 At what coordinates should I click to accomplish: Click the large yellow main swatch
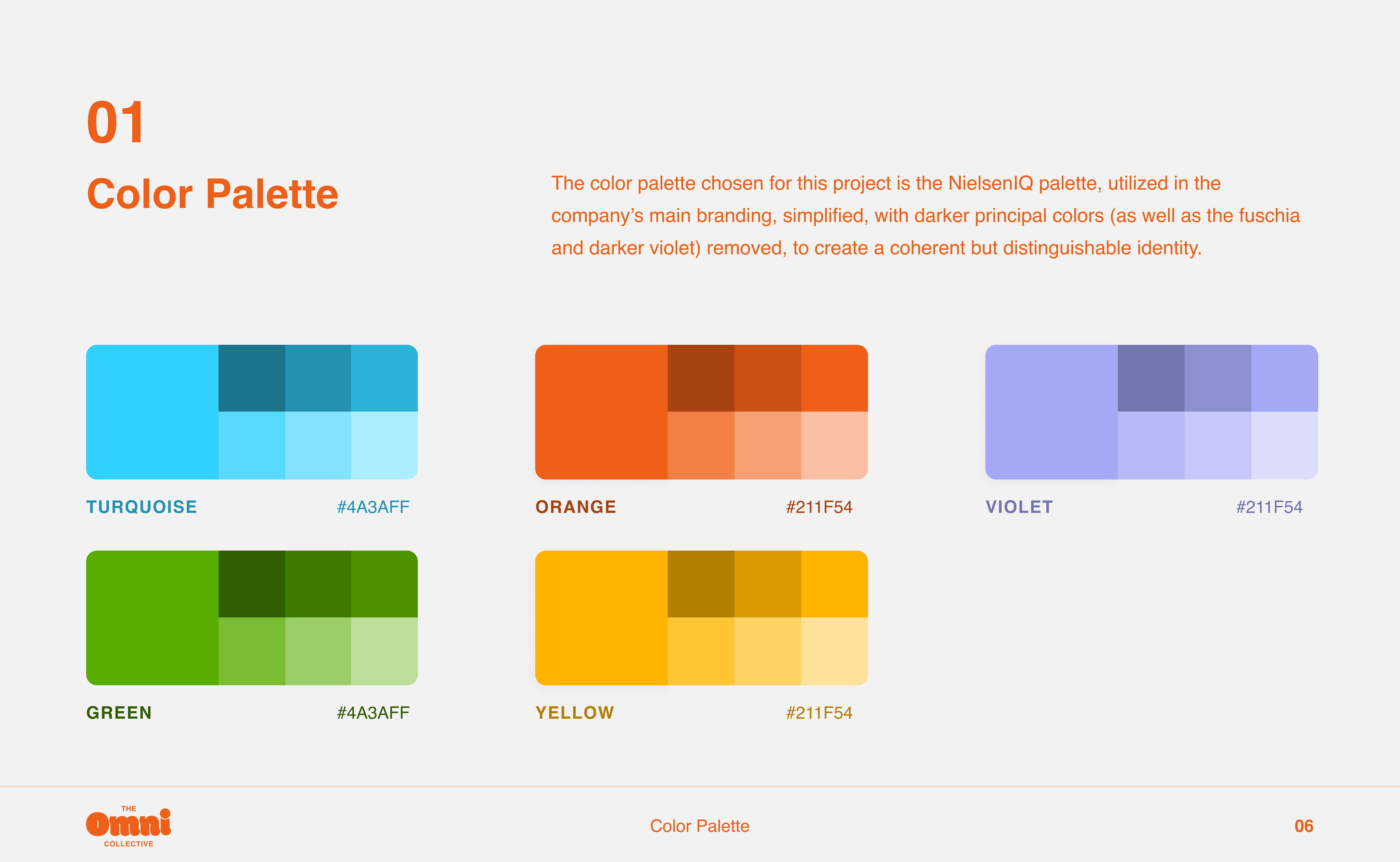click(x=601, y=618)
